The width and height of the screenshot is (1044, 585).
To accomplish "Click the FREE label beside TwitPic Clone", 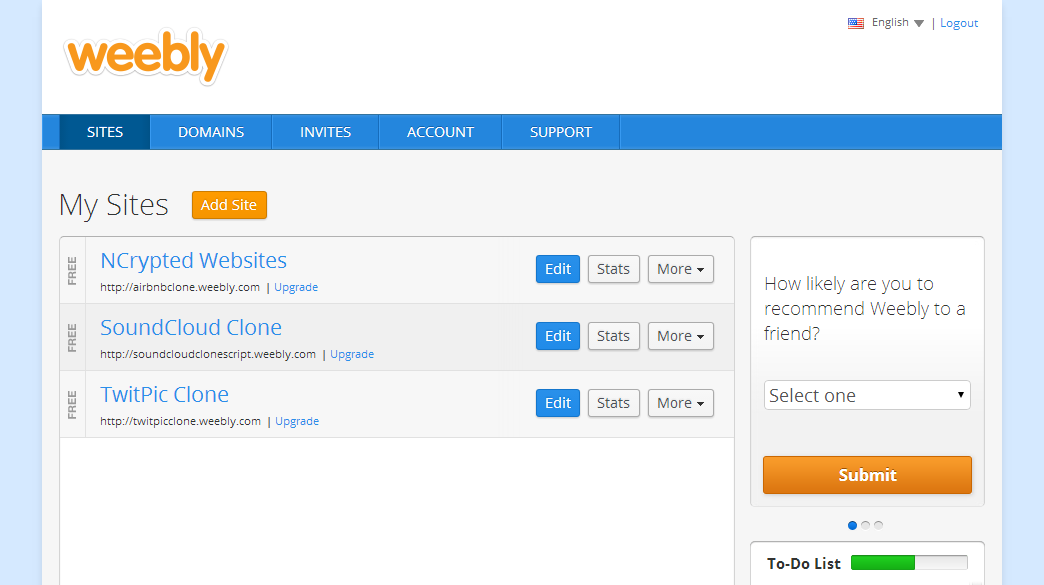I will click(x=72, y=405).
